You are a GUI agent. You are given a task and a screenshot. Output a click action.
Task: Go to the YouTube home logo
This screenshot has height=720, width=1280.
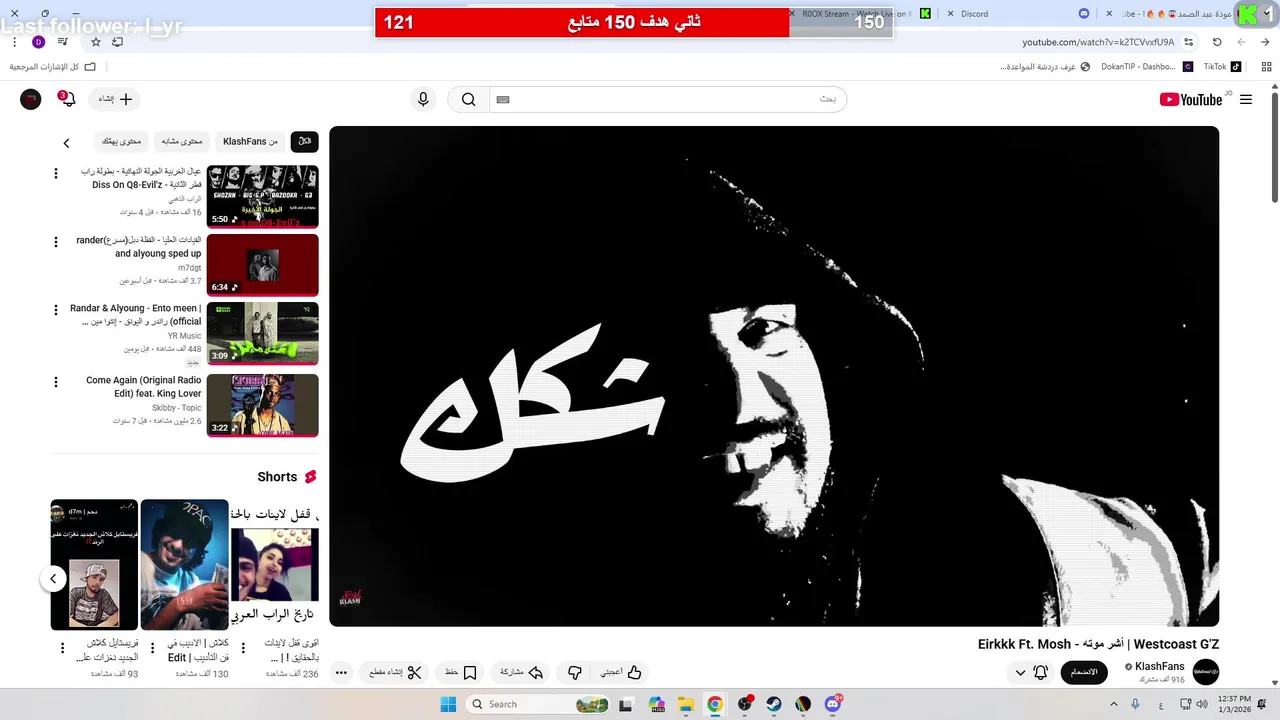[x=1191, y=99]
